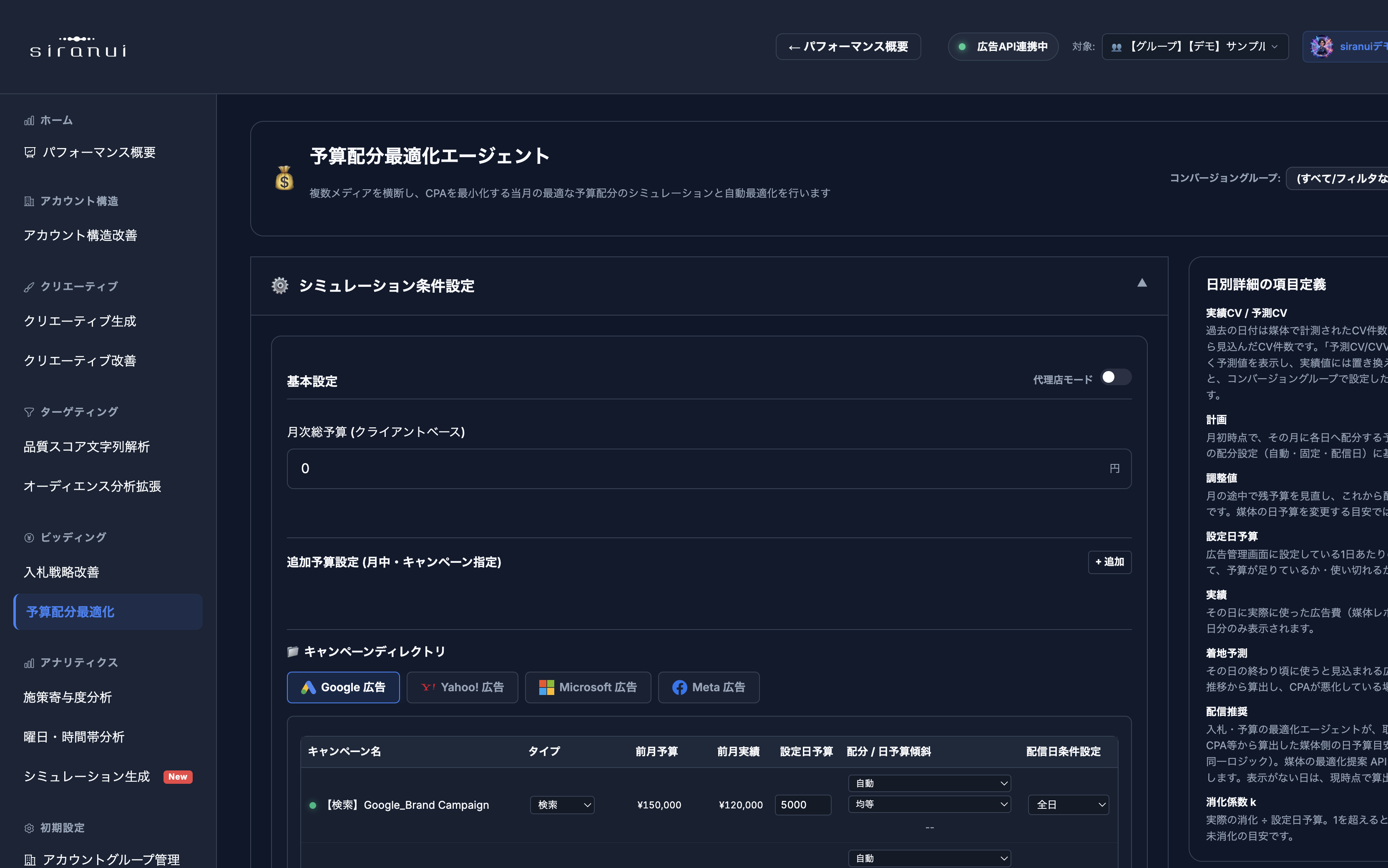The width and height of the screenshot is (1388, 868).
Task: Open the コンバージョングループ dropdown
Action: coord(1338,178)
